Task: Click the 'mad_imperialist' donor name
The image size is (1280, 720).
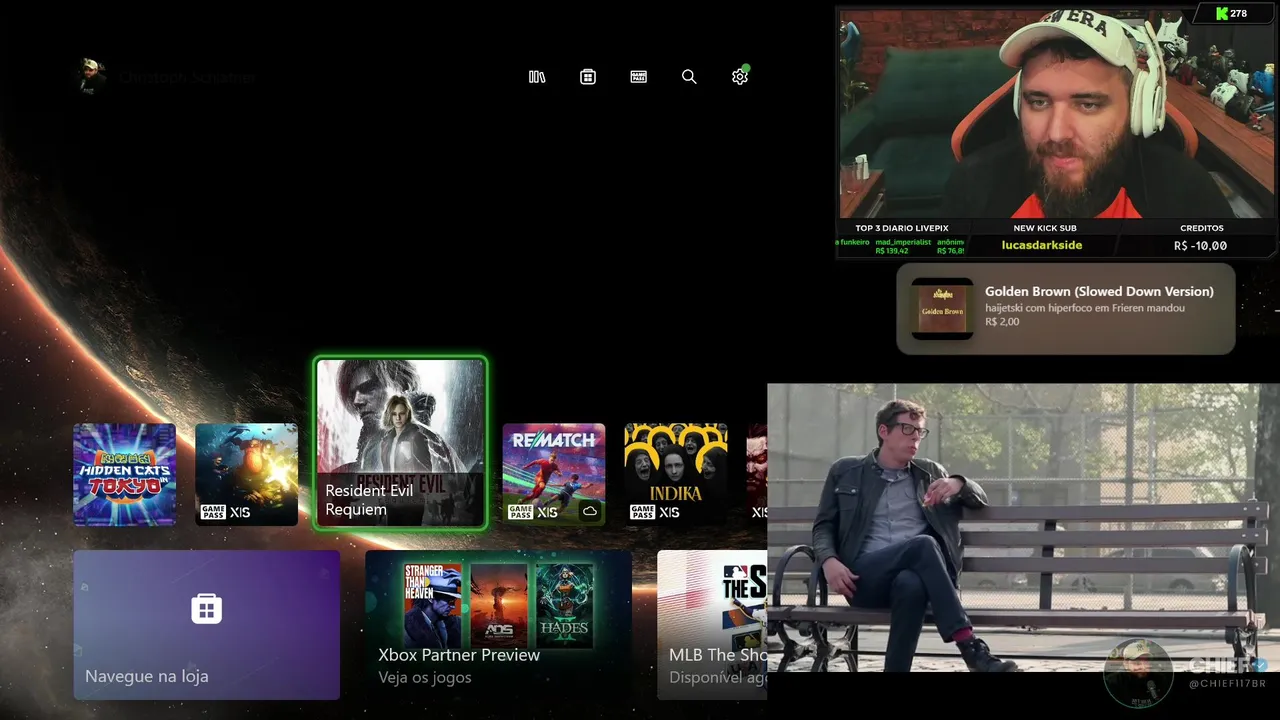Action: [903, 242]
